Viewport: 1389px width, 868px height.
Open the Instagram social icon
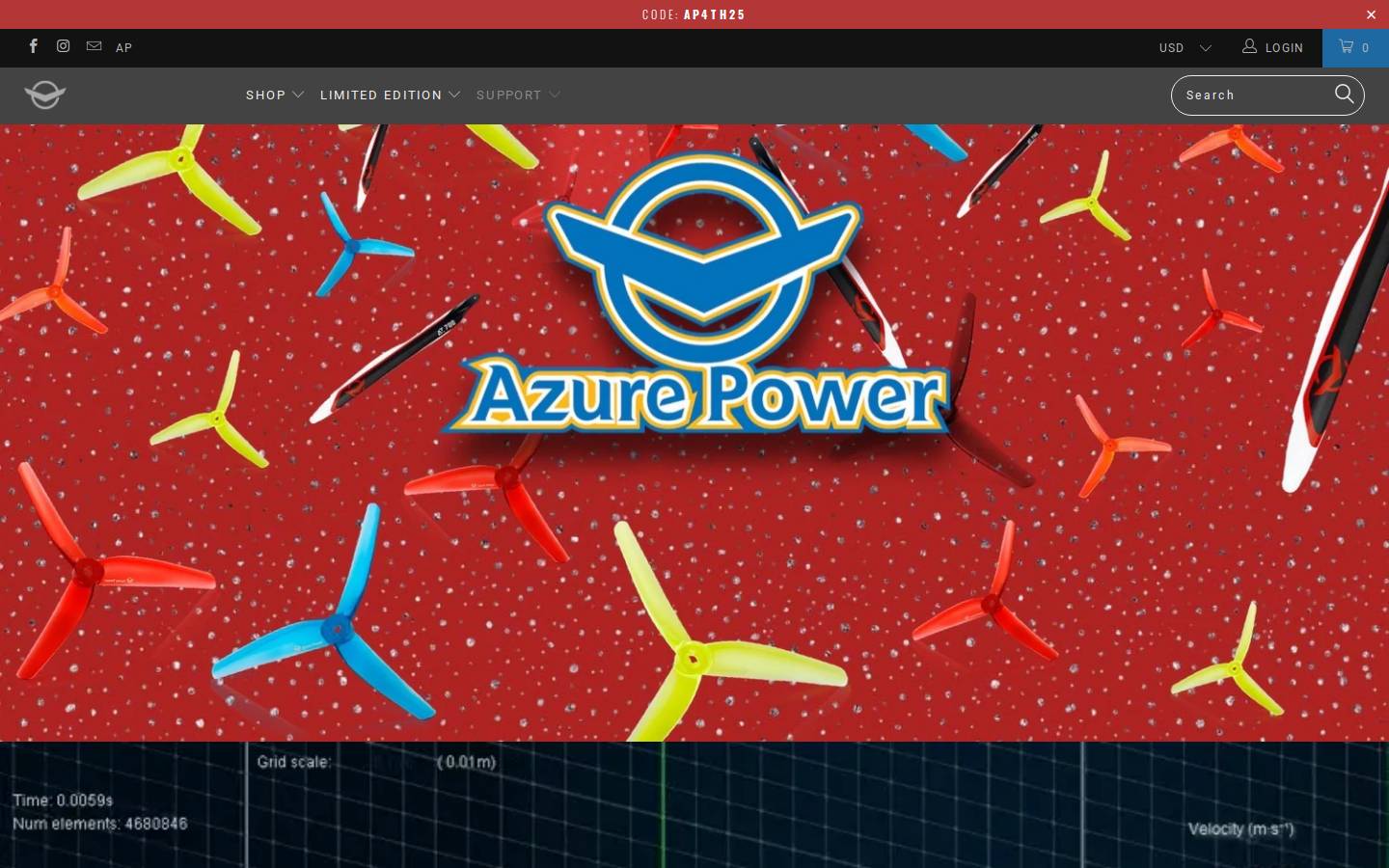pos(64,46)
